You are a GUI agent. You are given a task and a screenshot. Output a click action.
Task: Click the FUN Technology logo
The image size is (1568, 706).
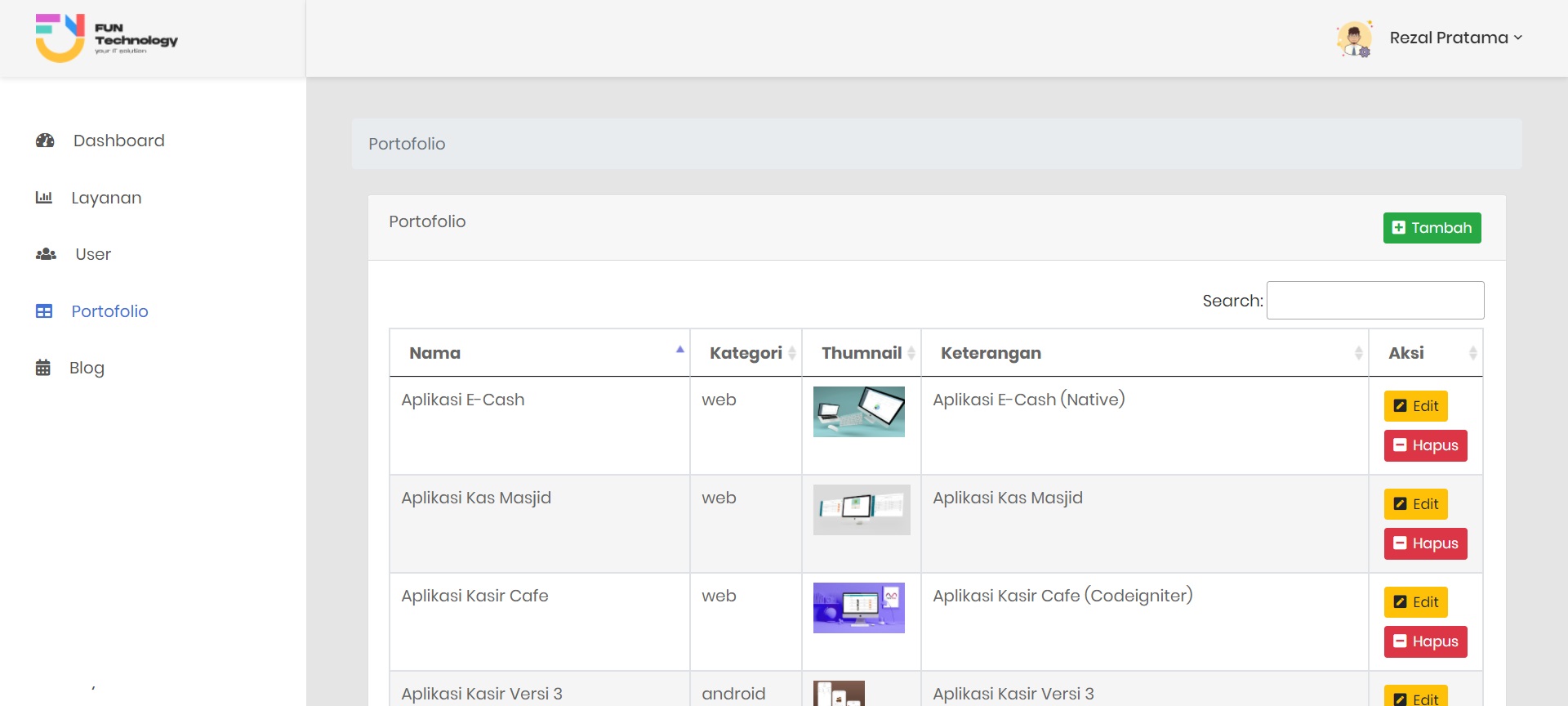point(106,38)
